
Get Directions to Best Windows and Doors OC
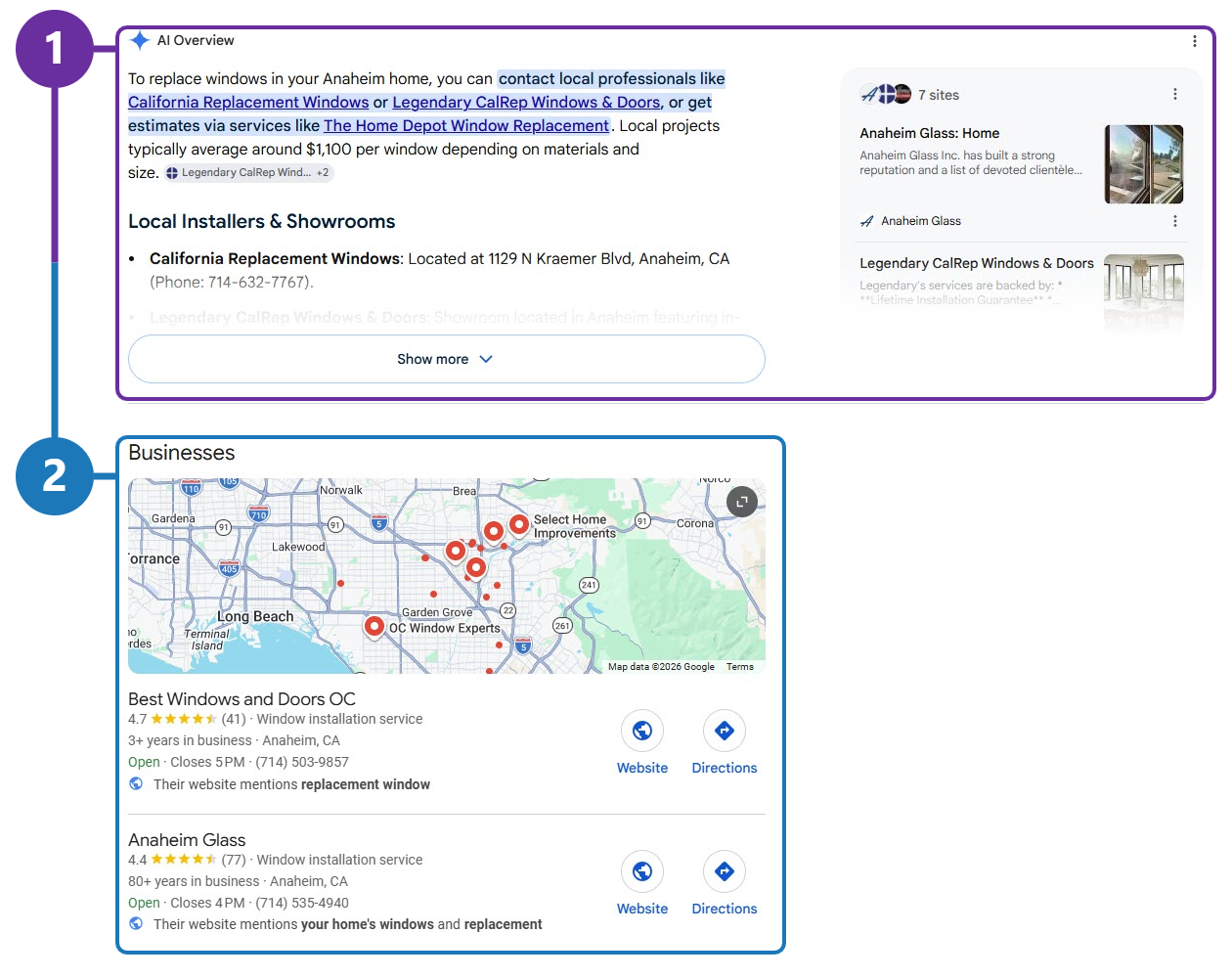(725, 743)
